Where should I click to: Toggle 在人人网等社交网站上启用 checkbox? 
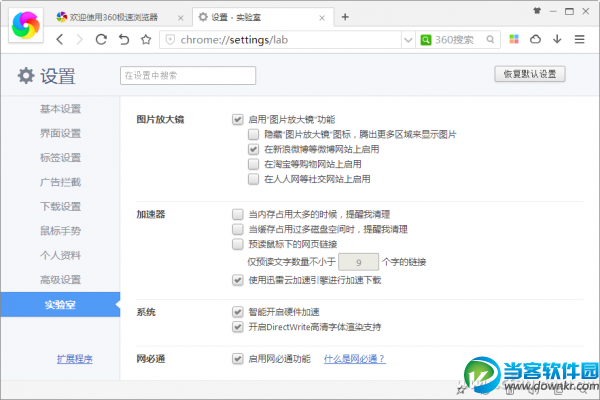pyautogui.click(x=253, y=179)
